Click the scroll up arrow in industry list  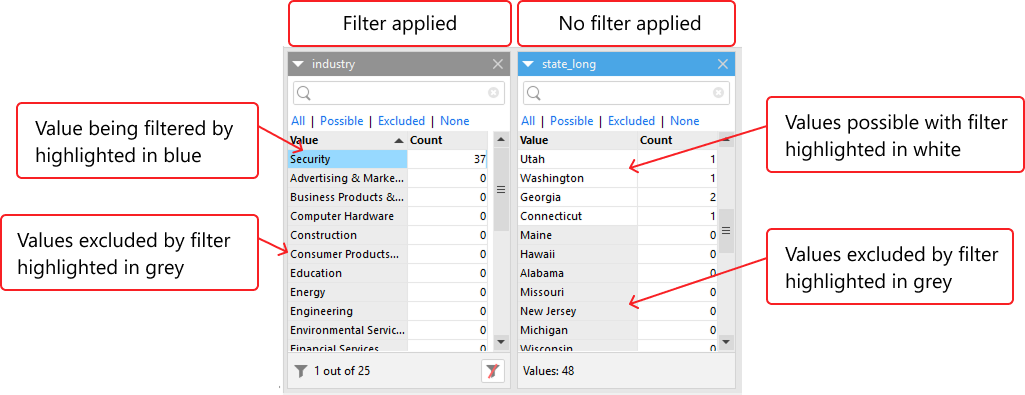pyautogui.click(x=501, y=139)
